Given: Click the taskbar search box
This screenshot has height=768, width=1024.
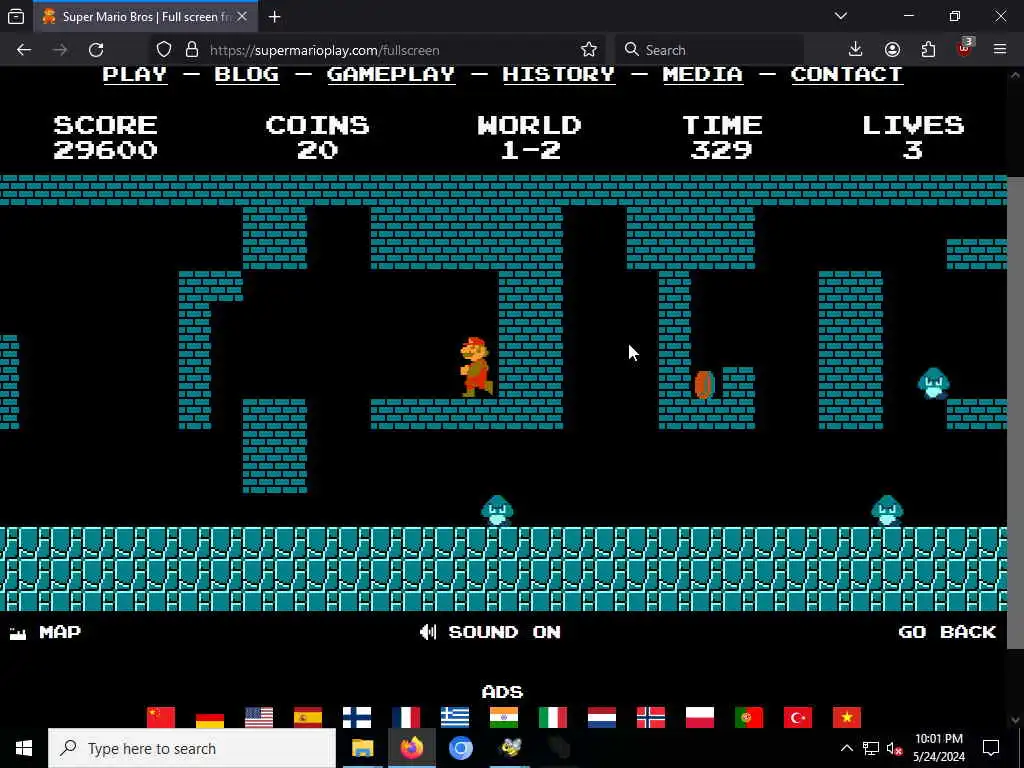Looking at the screenshot, I should point(192,748).
